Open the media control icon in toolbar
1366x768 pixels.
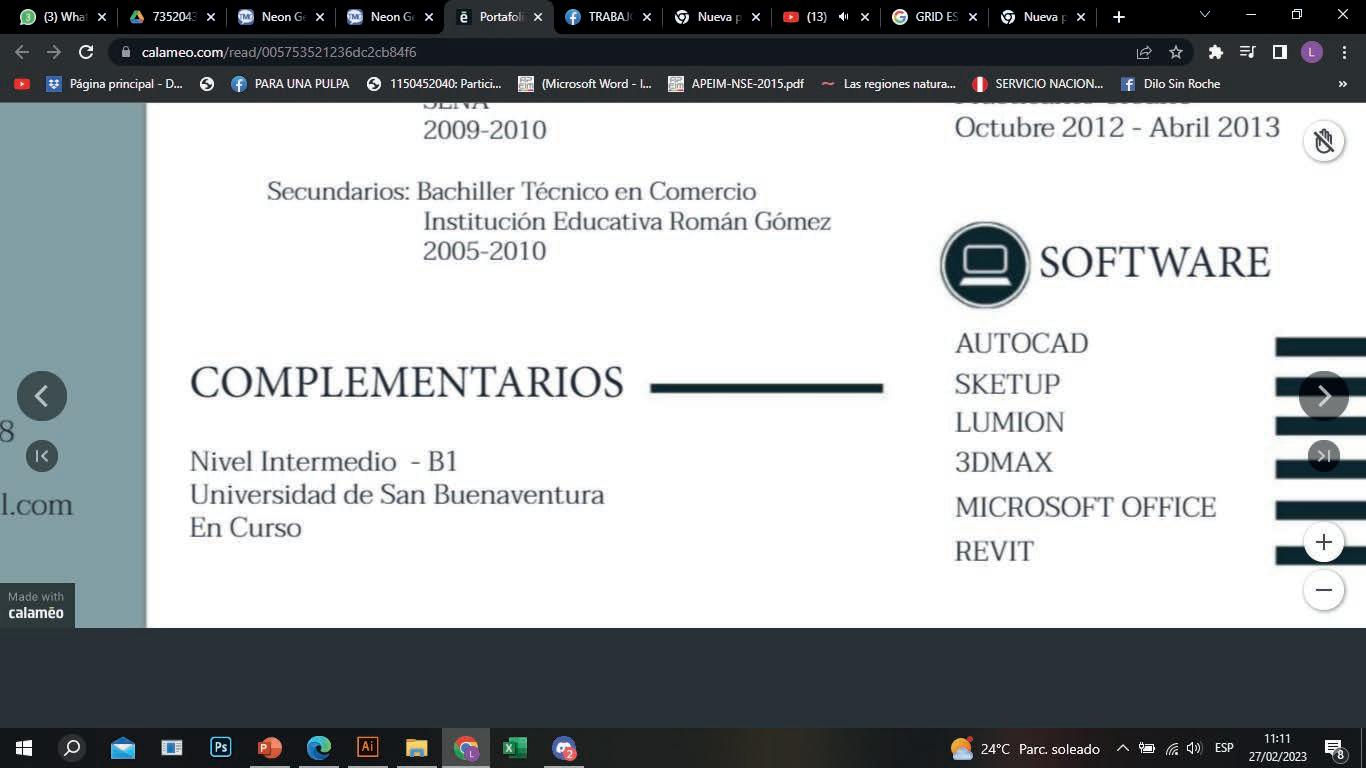pos(1247,52)
